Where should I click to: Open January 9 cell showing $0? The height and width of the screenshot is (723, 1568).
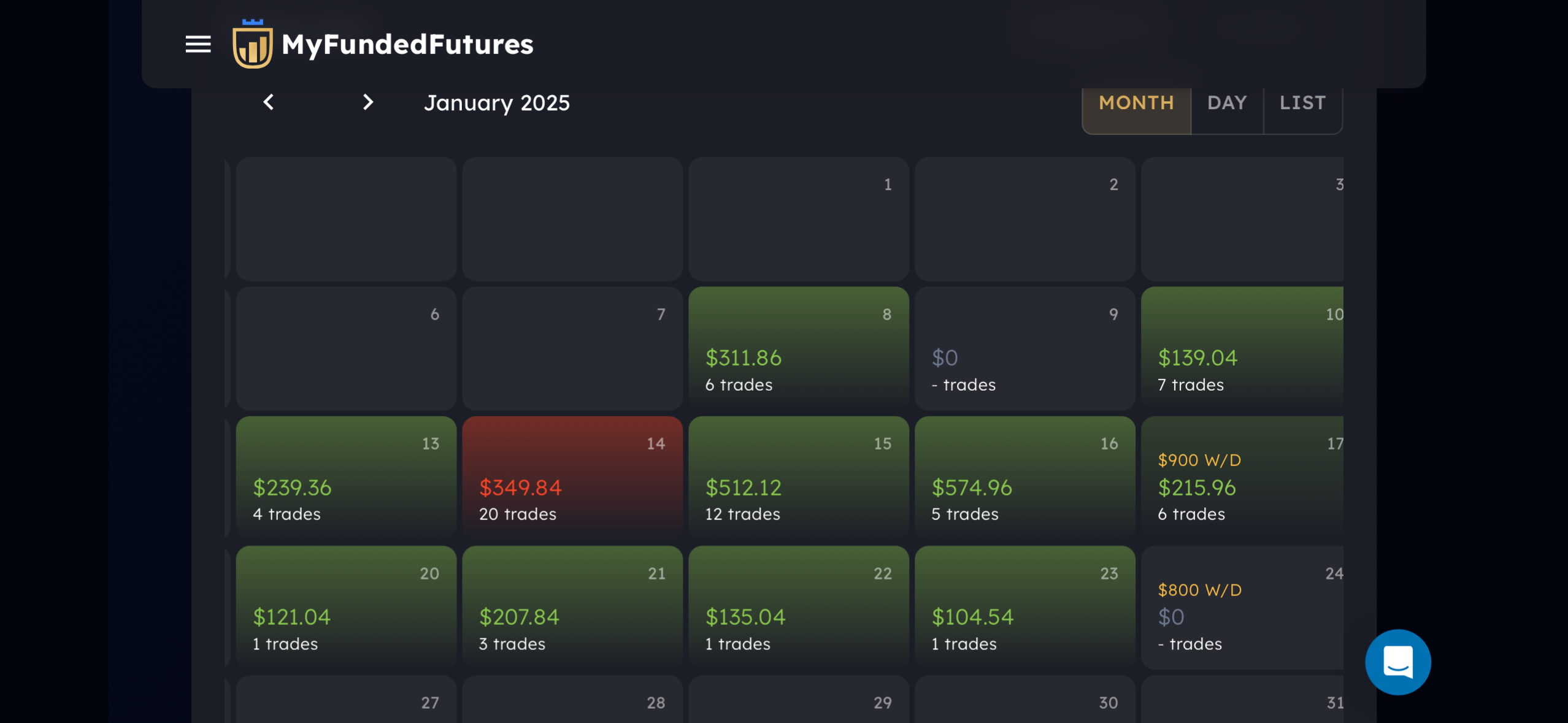click(1024, 348)
